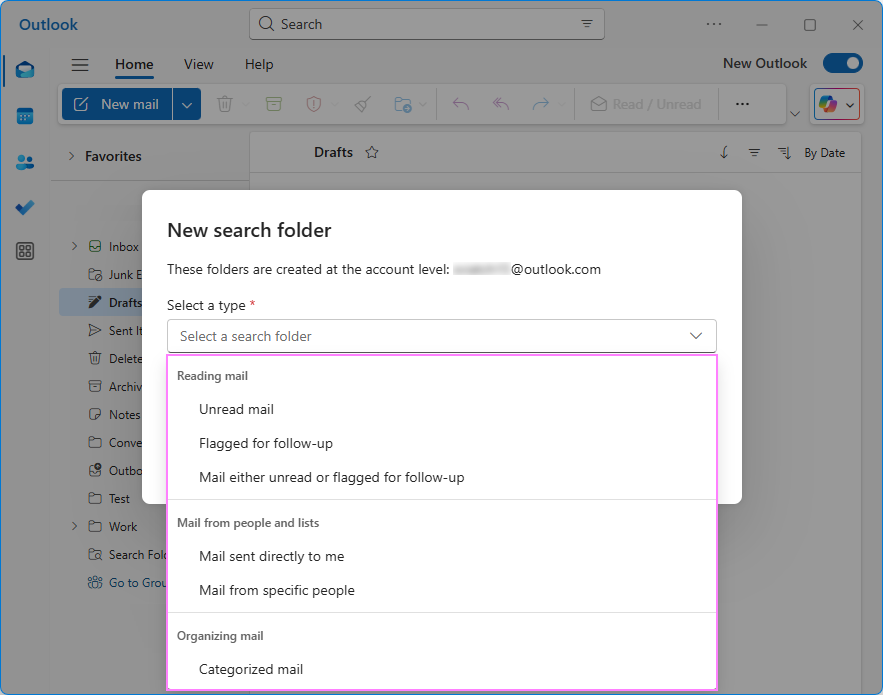Open the More apps grid icon
This screenshot has height=695, width=883.
pos(25,251)
